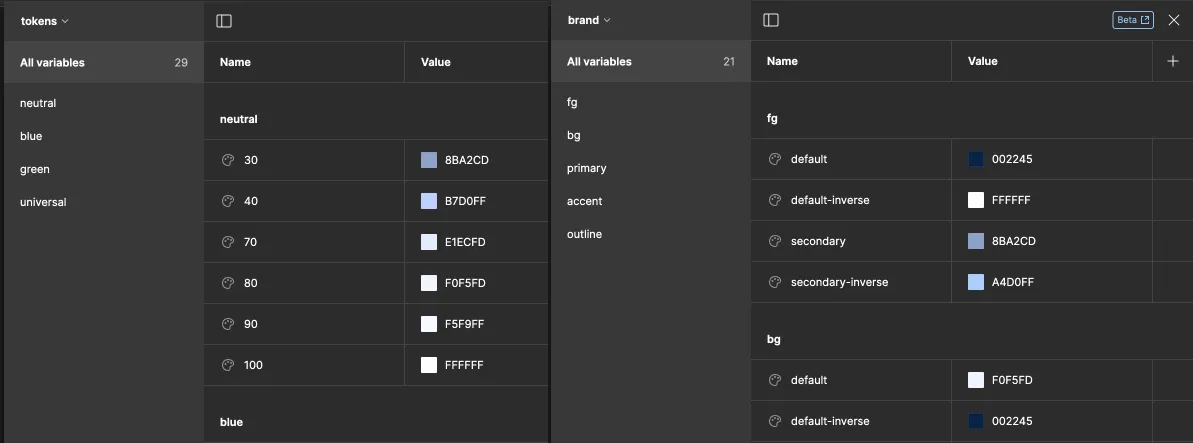Click the B7D0FF color swatch for neutral 40
The image size is (1193, 443).
click(x=429, y=201)
